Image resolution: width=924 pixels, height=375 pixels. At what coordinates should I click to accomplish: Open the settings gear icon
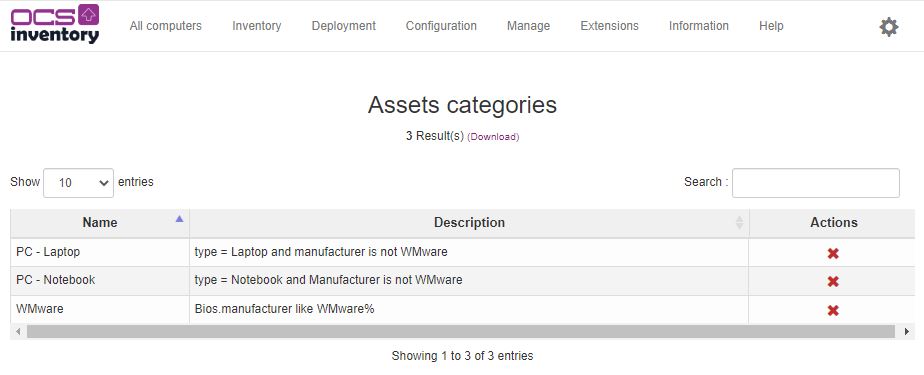pos(889,27)
